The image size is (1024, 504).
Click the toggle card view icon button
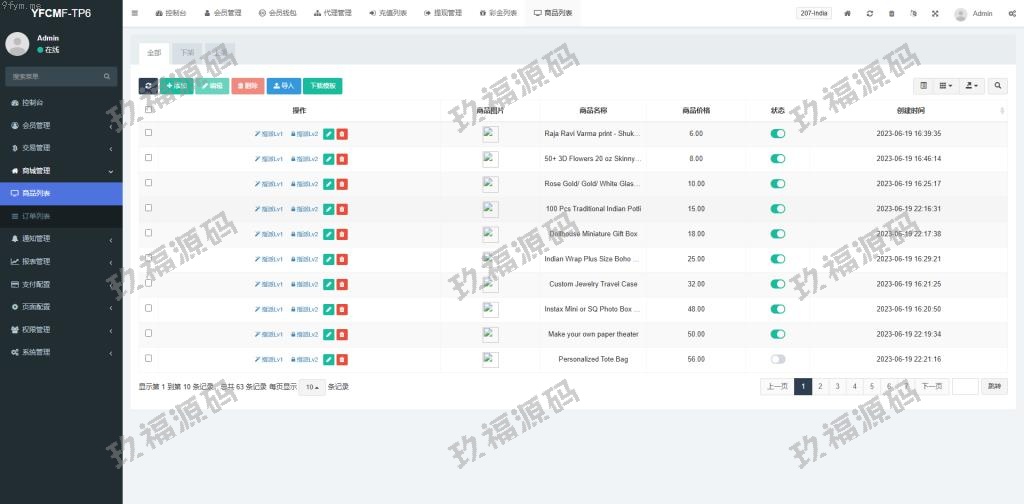[924, 86]
